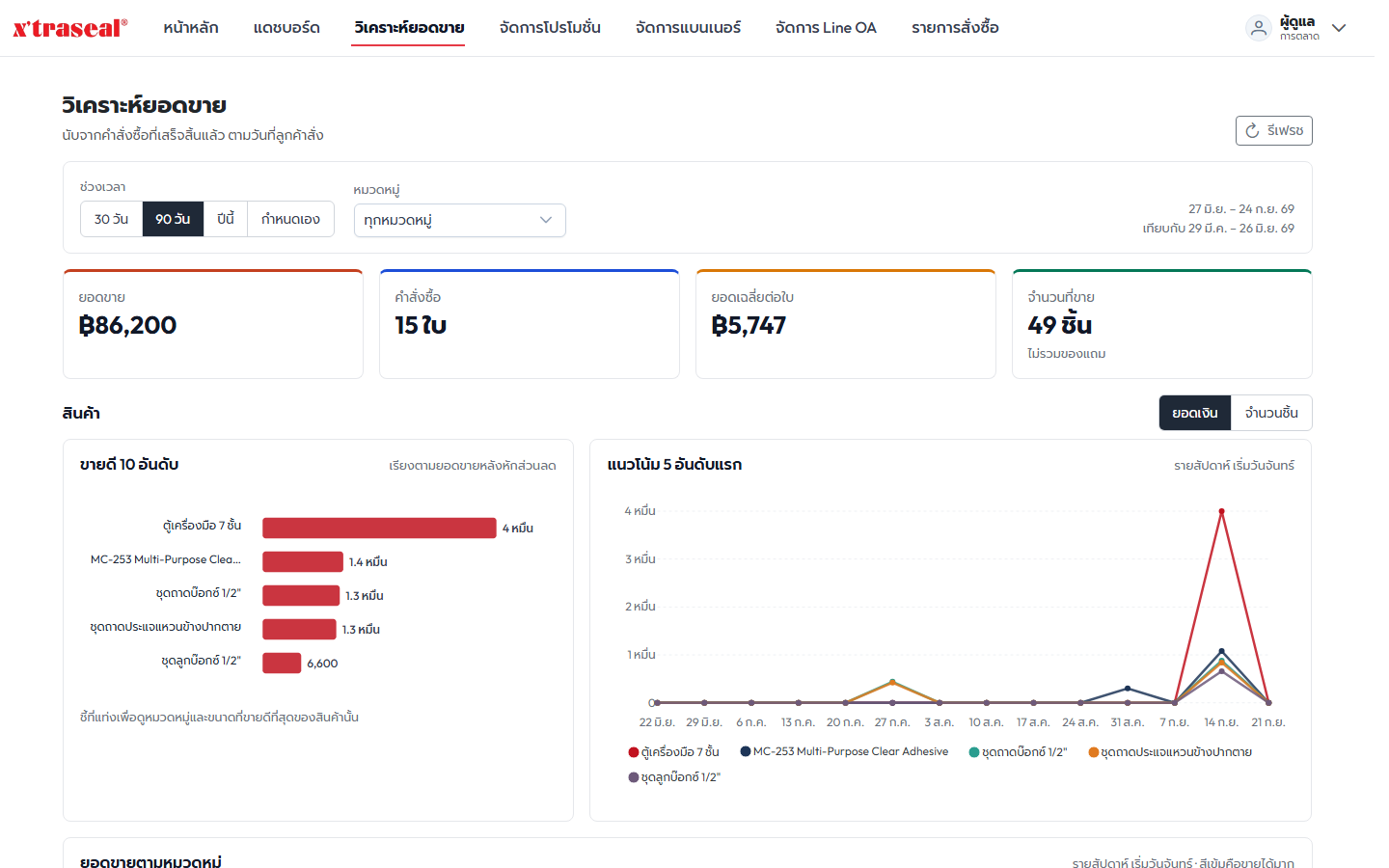Screen dimensions: 1389x868
Task: Toggle ชุดถาดประแจแหวนข้างปากตาย orange legend dot
Action: click(1094, 752)
